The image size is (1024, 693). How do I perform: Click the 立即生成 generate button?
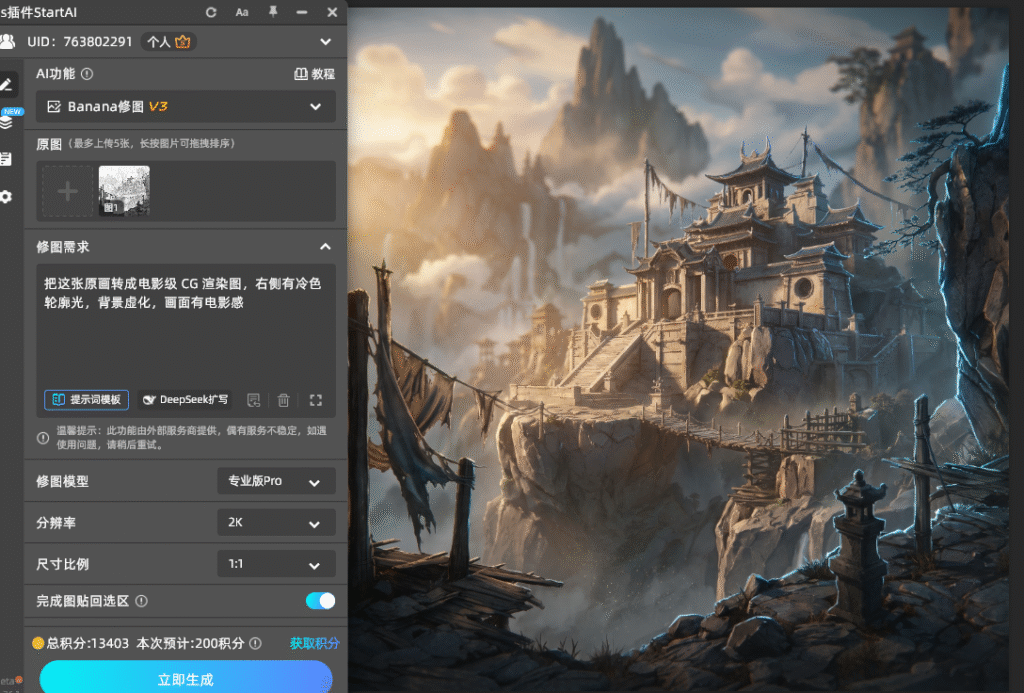(x=185, y=677)
